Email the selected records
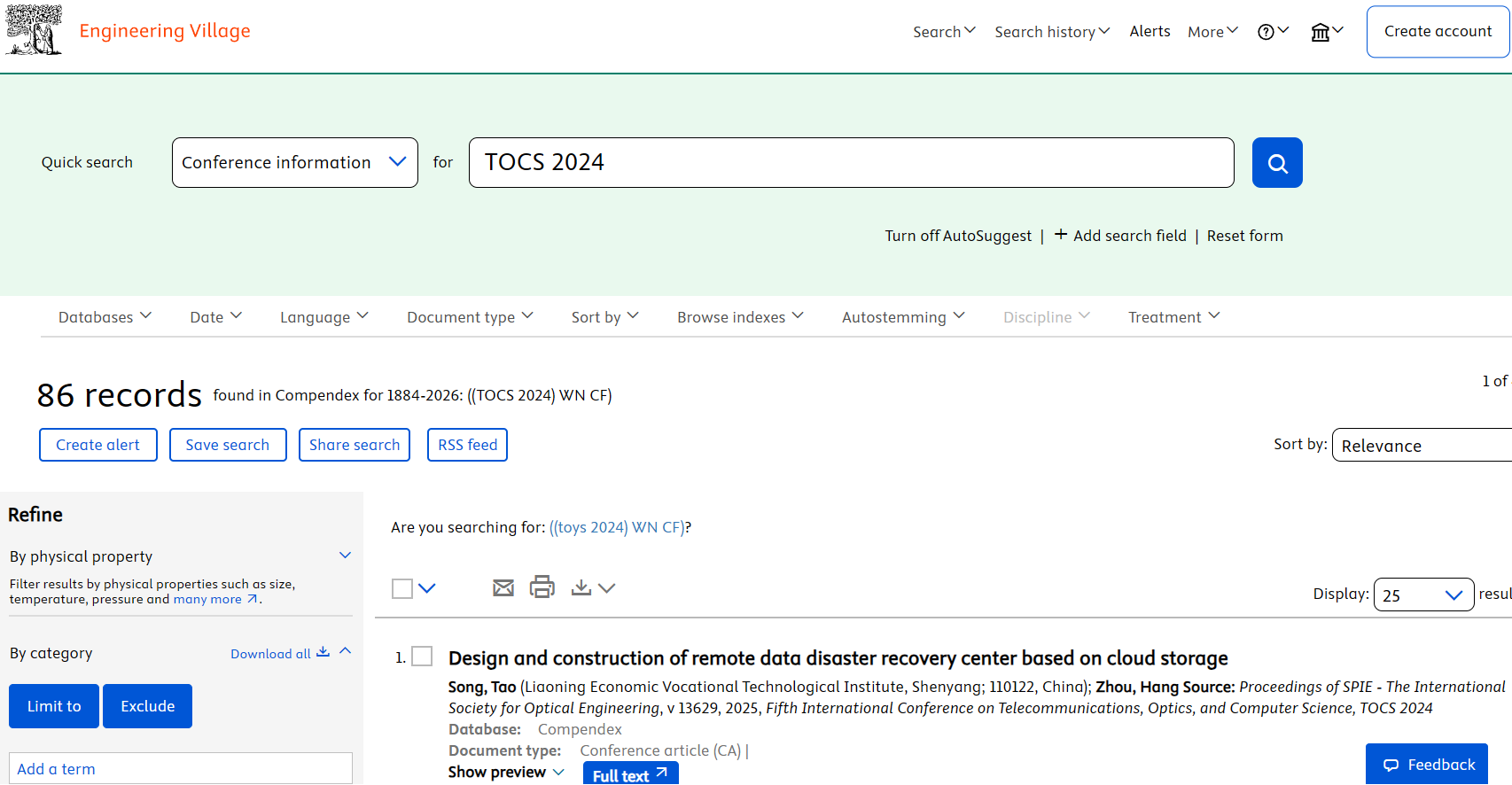Image resolution: width=1512 pixels, height=785 pixels. 503,587
